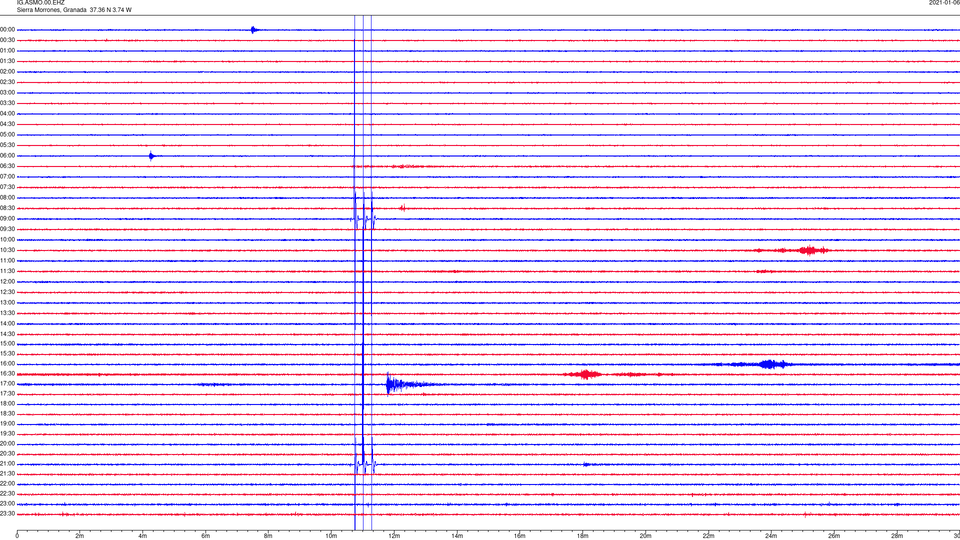Click the 18:30 time label

tap(7, 414)
